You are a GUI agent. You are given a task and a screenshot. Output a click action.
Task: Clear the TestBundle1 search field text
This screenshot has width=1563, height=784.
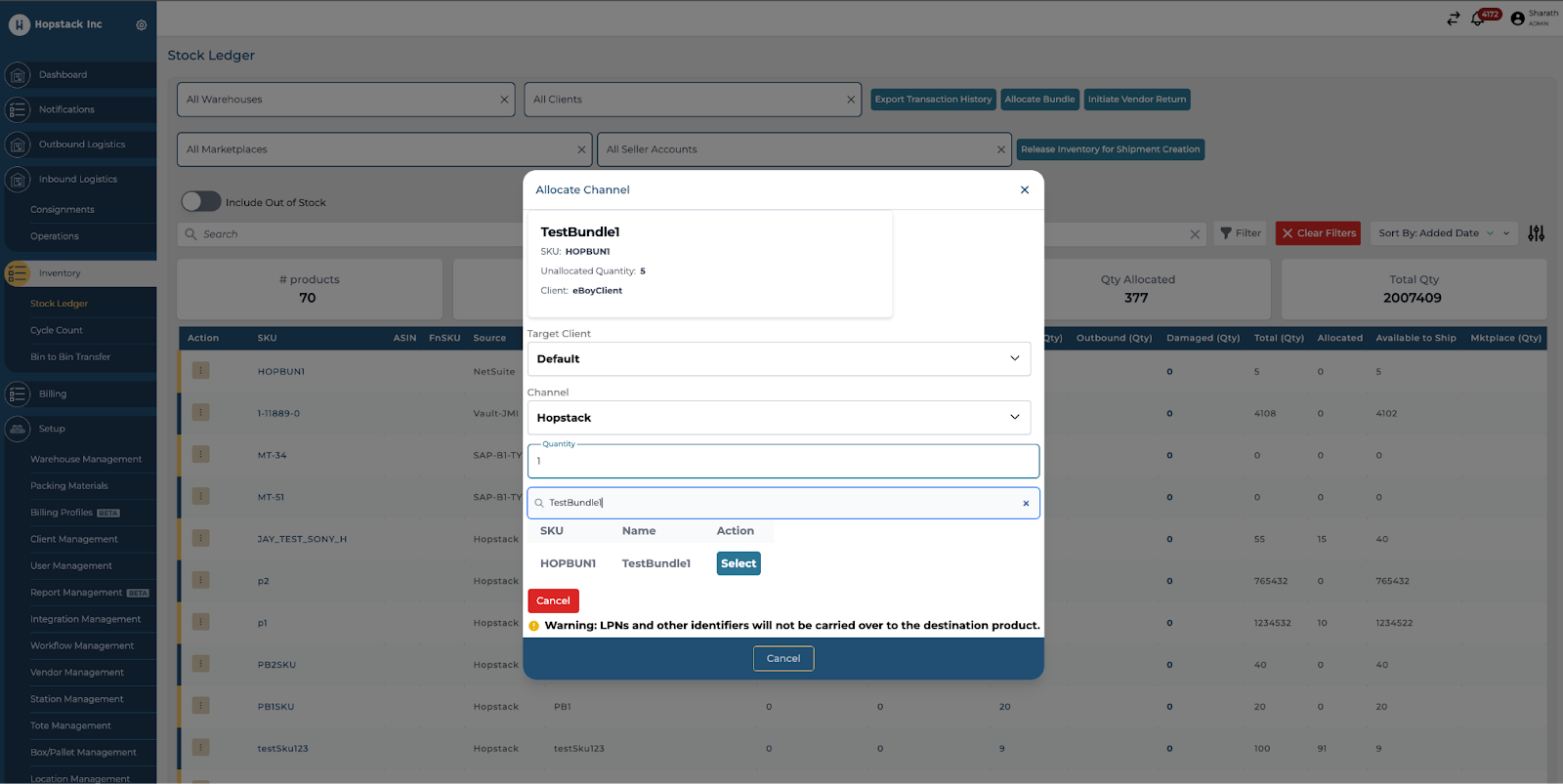pyautogui.click(x=1026, y=504)
